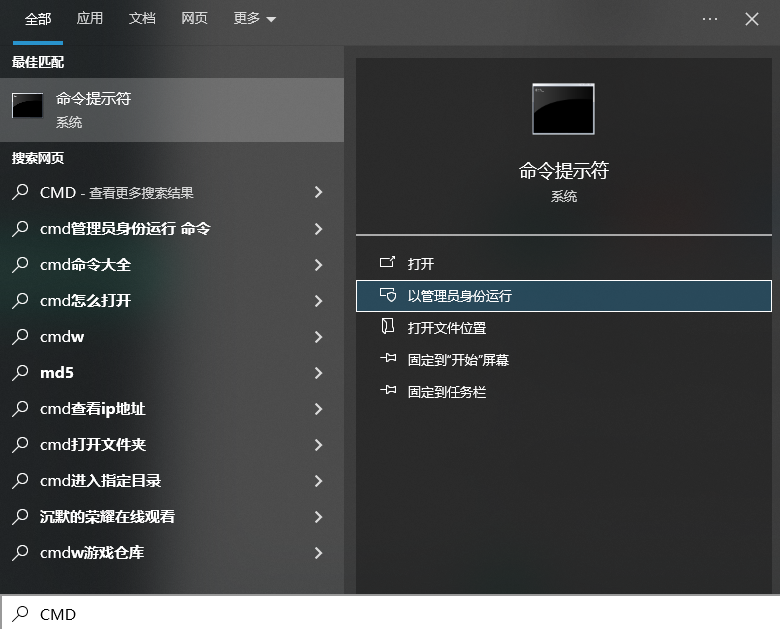Choose 以管理员身份运行
This screenshot has height=629, width=780.
(x=564, y=296)
